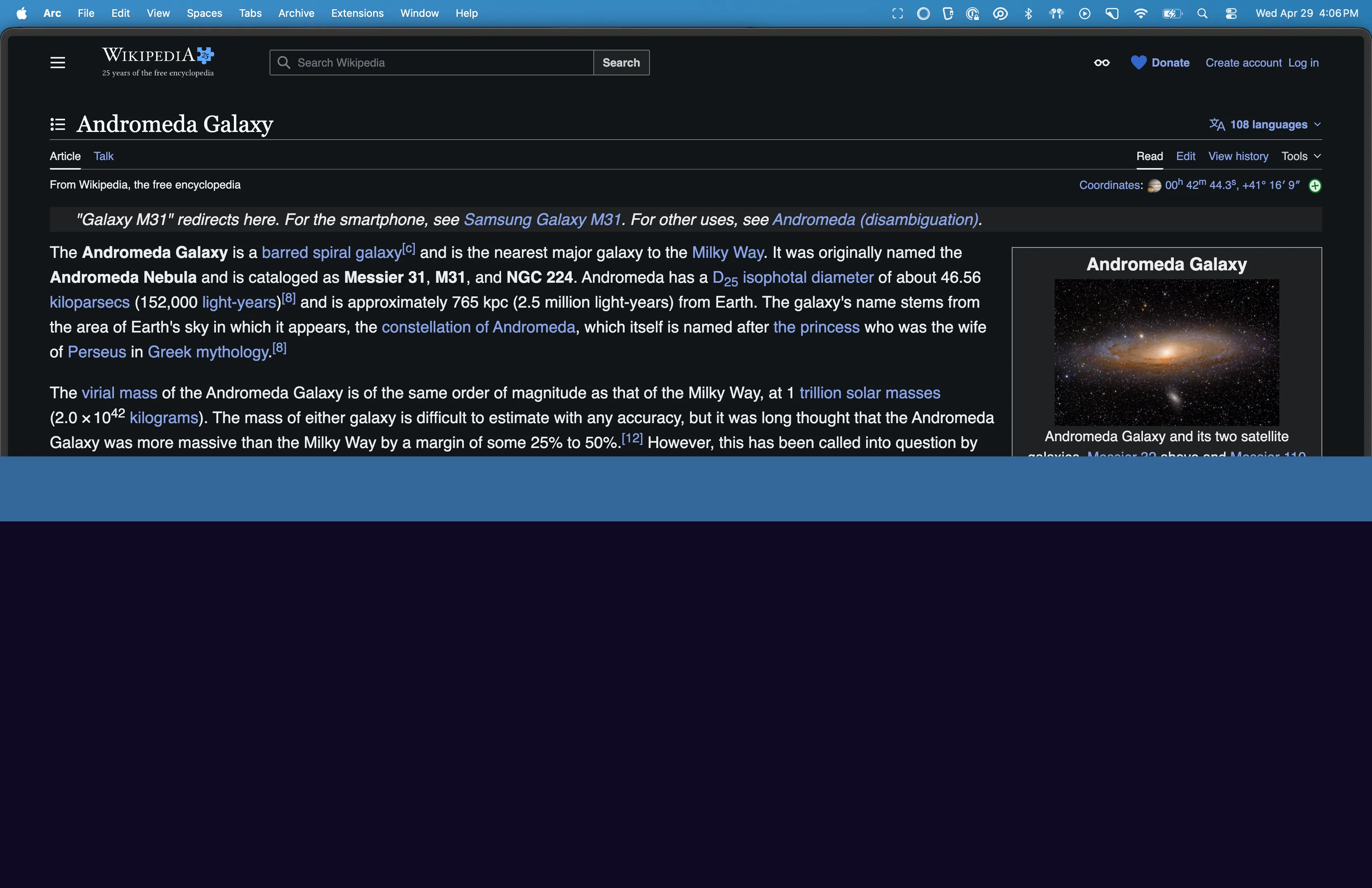The height and width of the screenshot is (888, 1372).
Task: Follow the Perseus link
Action: [97, 351]
